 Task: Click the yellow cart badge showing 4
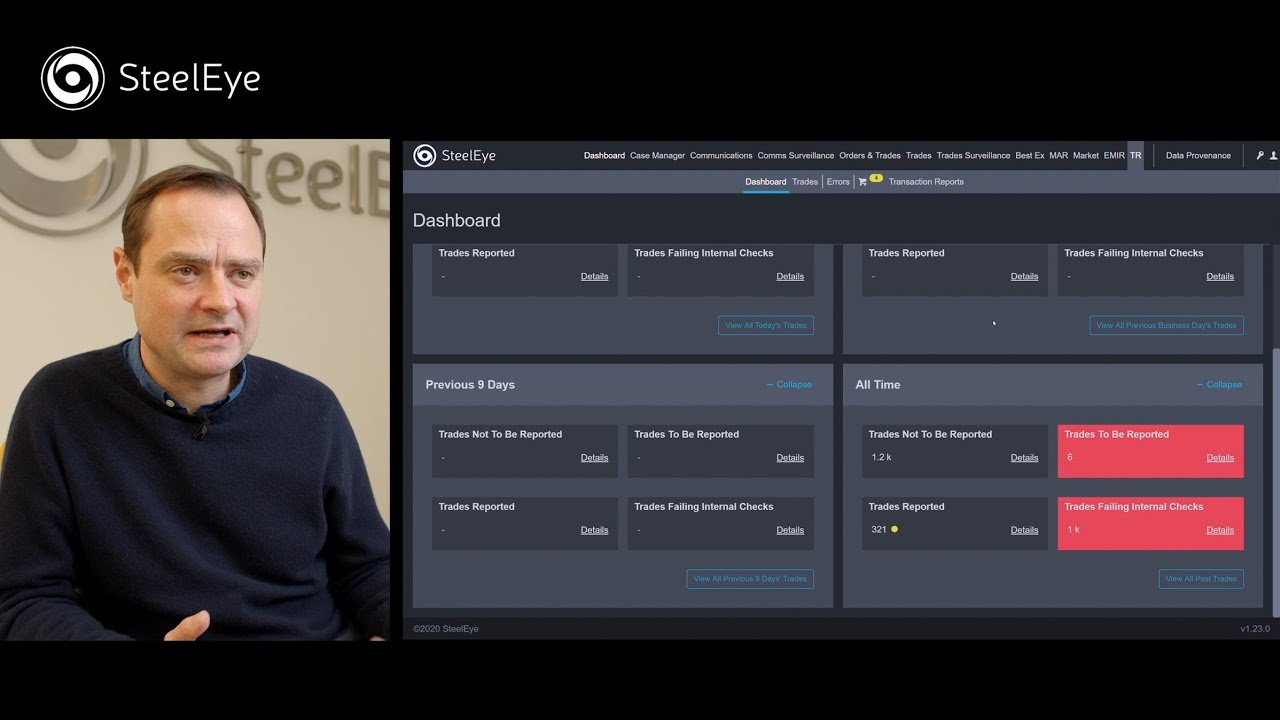tap(876, 178)
